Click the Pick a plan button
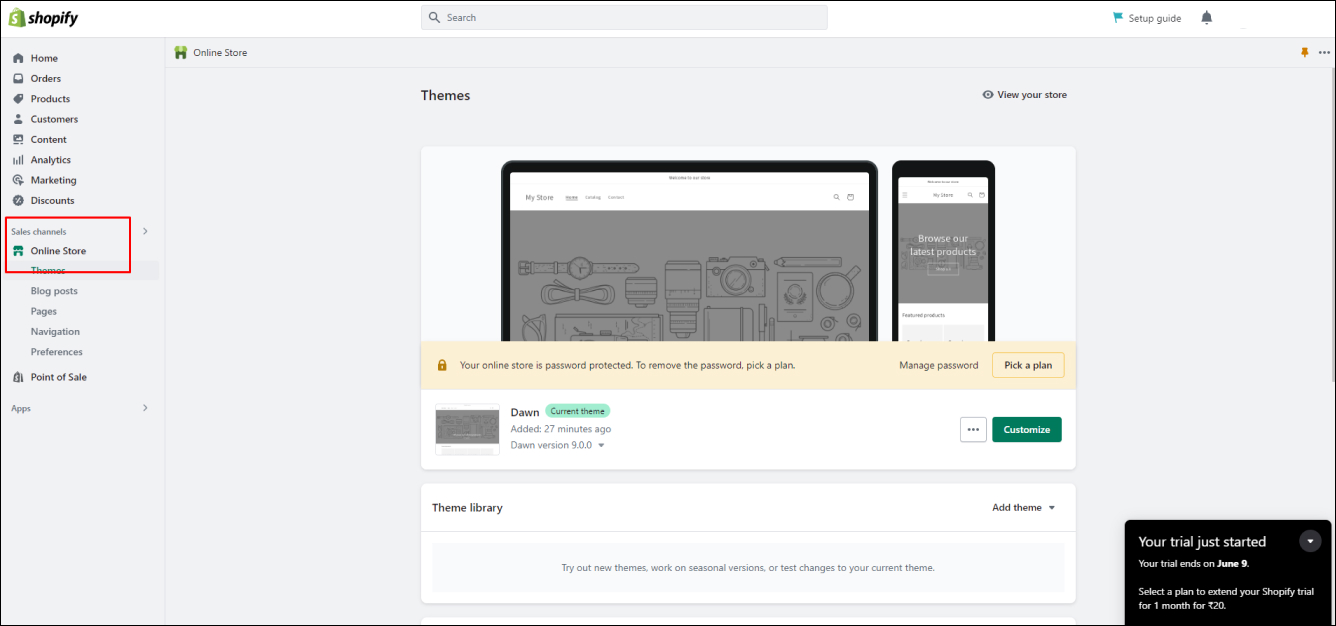1336x626 pixels. coord(1028,365)
